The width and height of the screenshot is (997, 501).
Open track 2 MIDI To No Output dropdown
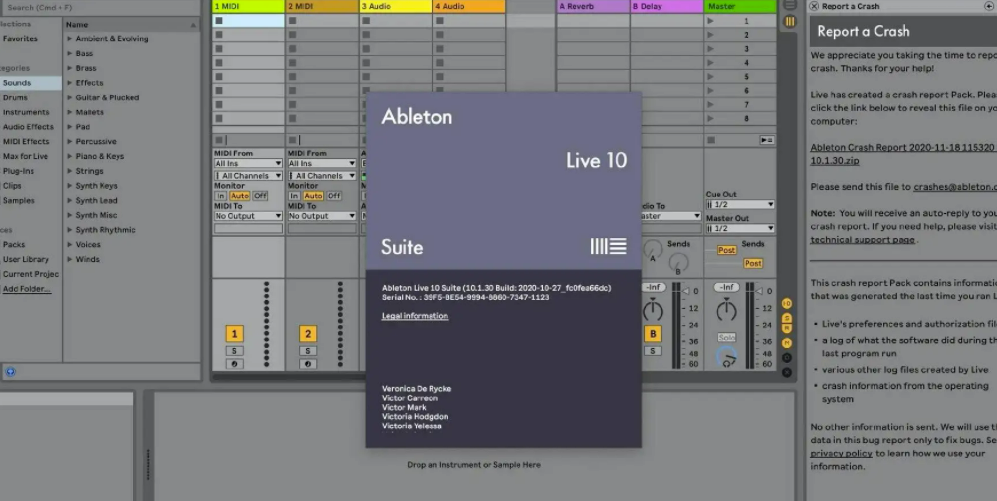click(322, 216)
